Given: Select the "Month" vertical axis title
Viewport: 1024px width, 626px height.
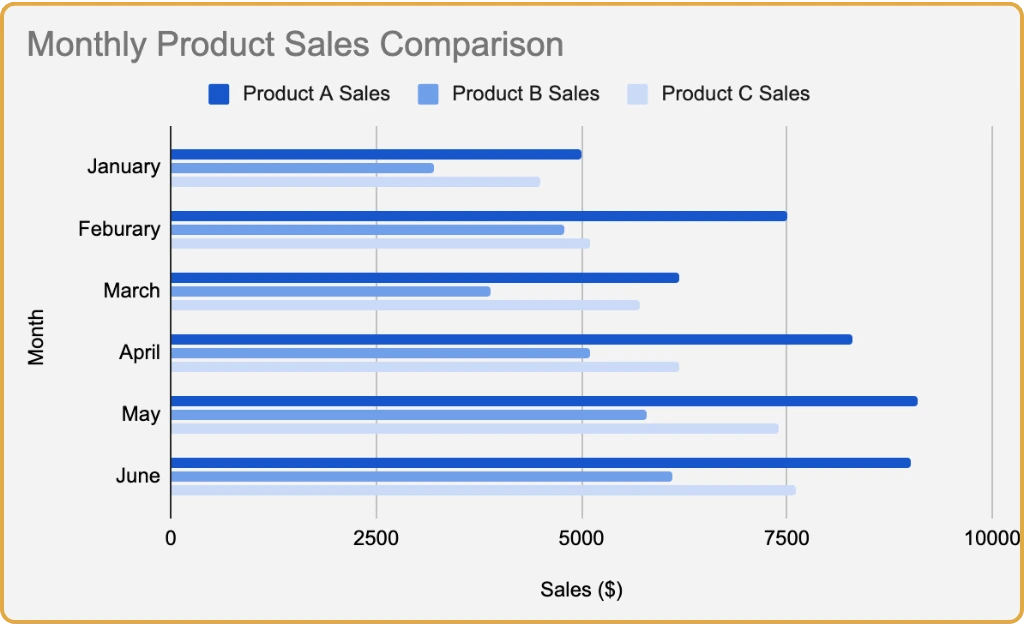Looking at the screenshot, I should pyautogui.click(x=37, y=340).
